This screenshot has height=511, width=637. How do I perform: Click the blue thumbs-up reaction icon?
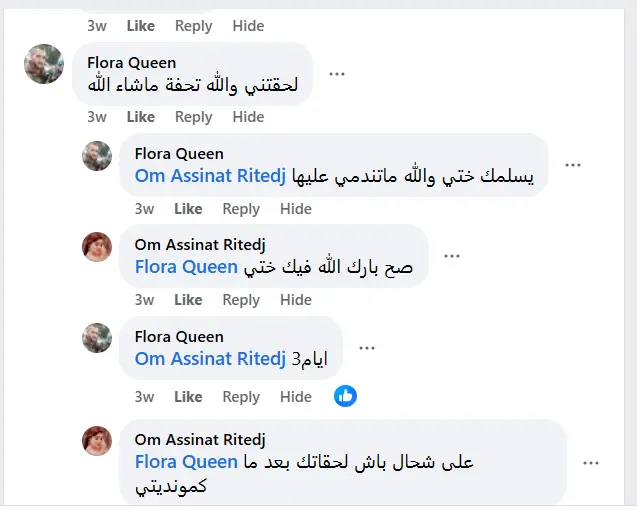(x=346, y=395)
